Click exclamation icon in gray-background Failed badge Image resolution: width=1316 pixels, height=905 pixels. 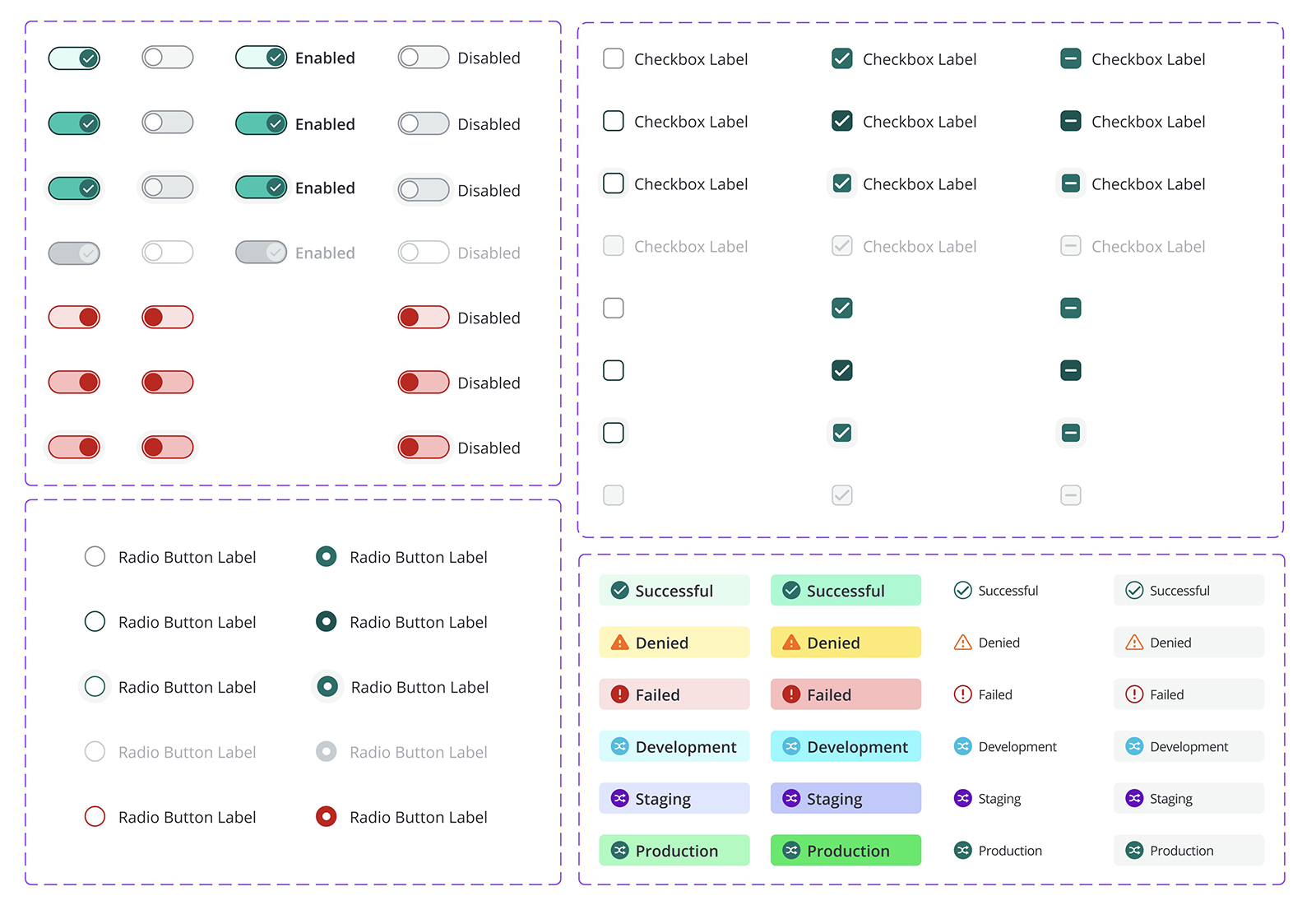point(1134,694)
